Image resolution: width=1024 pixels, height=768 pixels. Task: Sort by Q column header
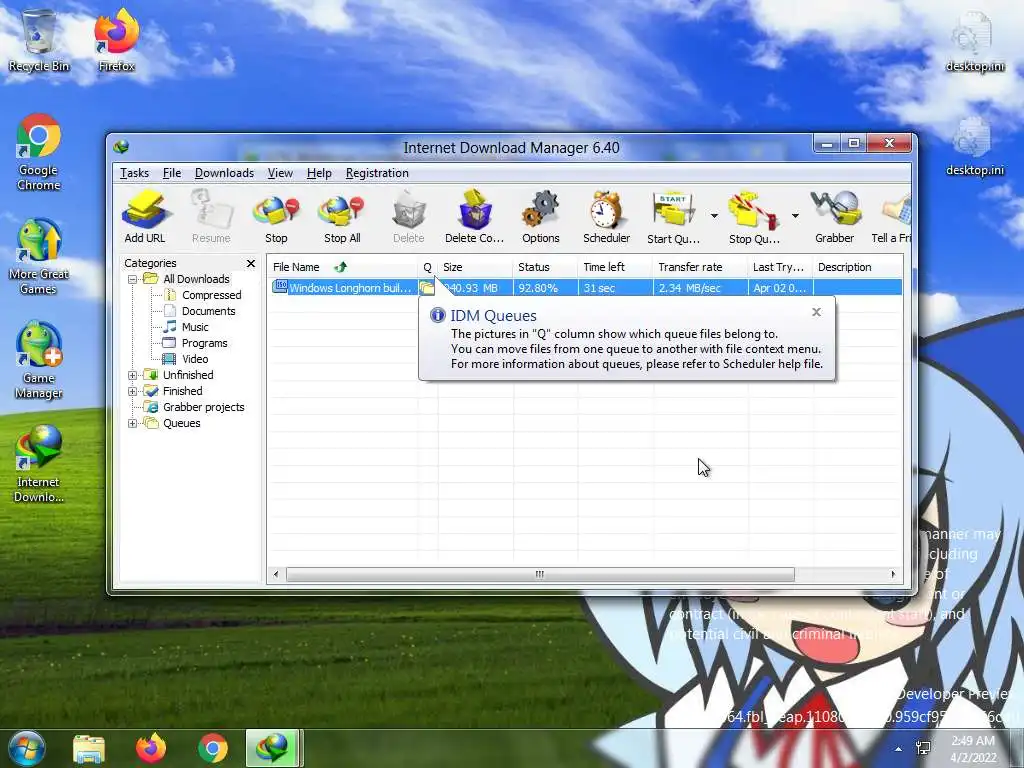(x=428, y=267)
